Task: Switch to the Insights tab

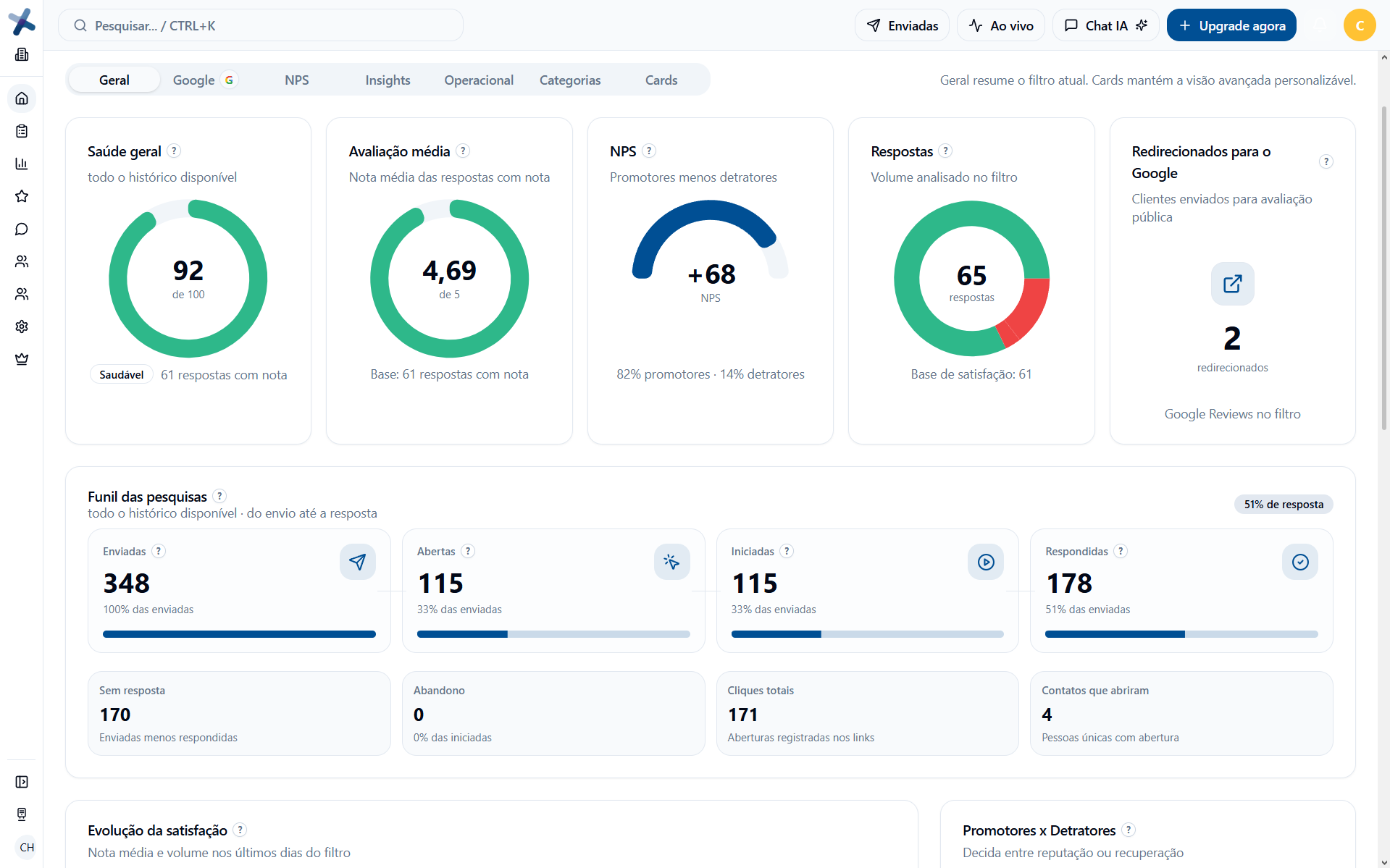Action: (x=388, y=80)
